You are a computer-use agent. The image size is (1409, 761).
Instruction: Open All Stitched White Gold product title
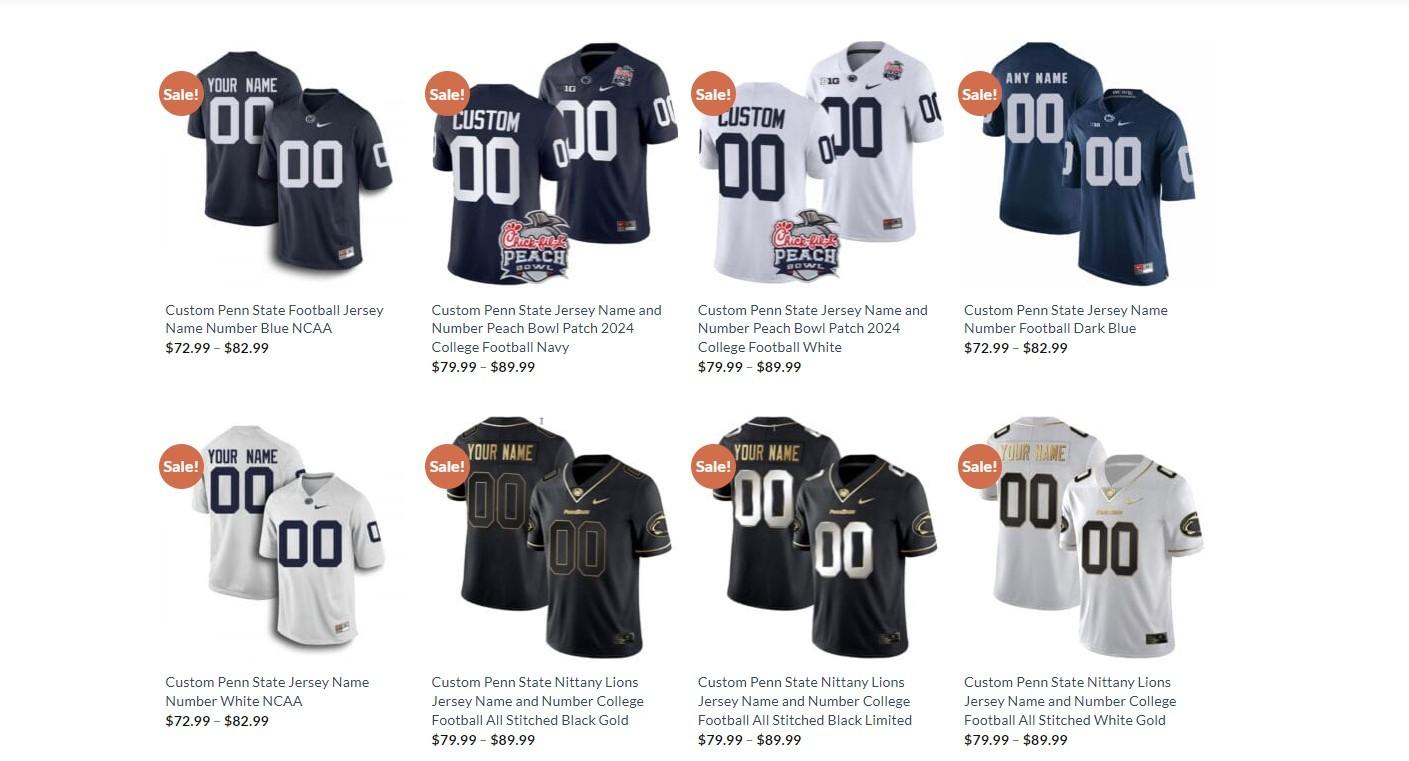click(x=1070, y=701)
